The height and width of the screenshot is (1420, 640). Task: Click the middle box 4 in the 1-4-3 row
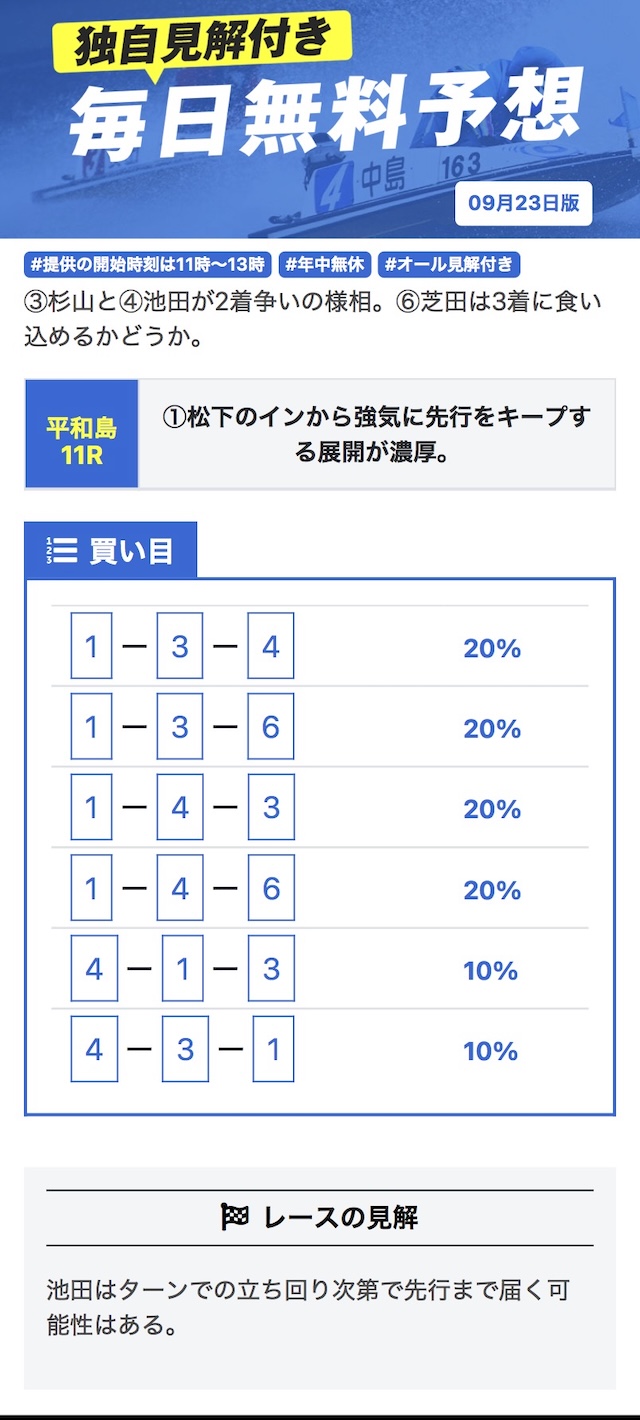(x=180, y=807)
